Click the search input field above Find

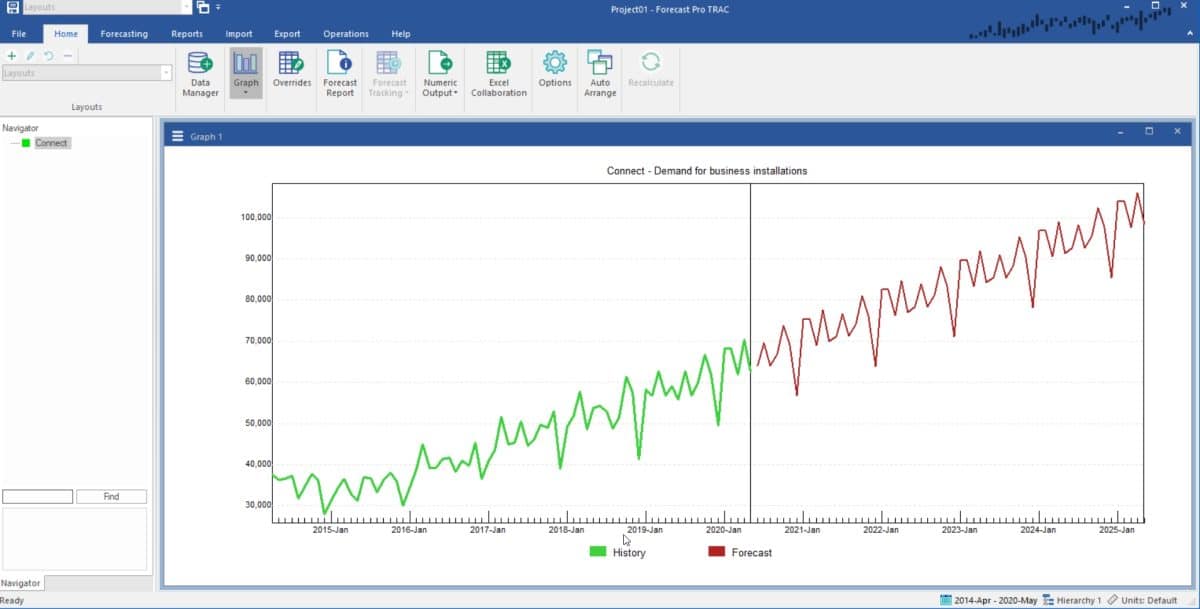[x=37, y=496]
